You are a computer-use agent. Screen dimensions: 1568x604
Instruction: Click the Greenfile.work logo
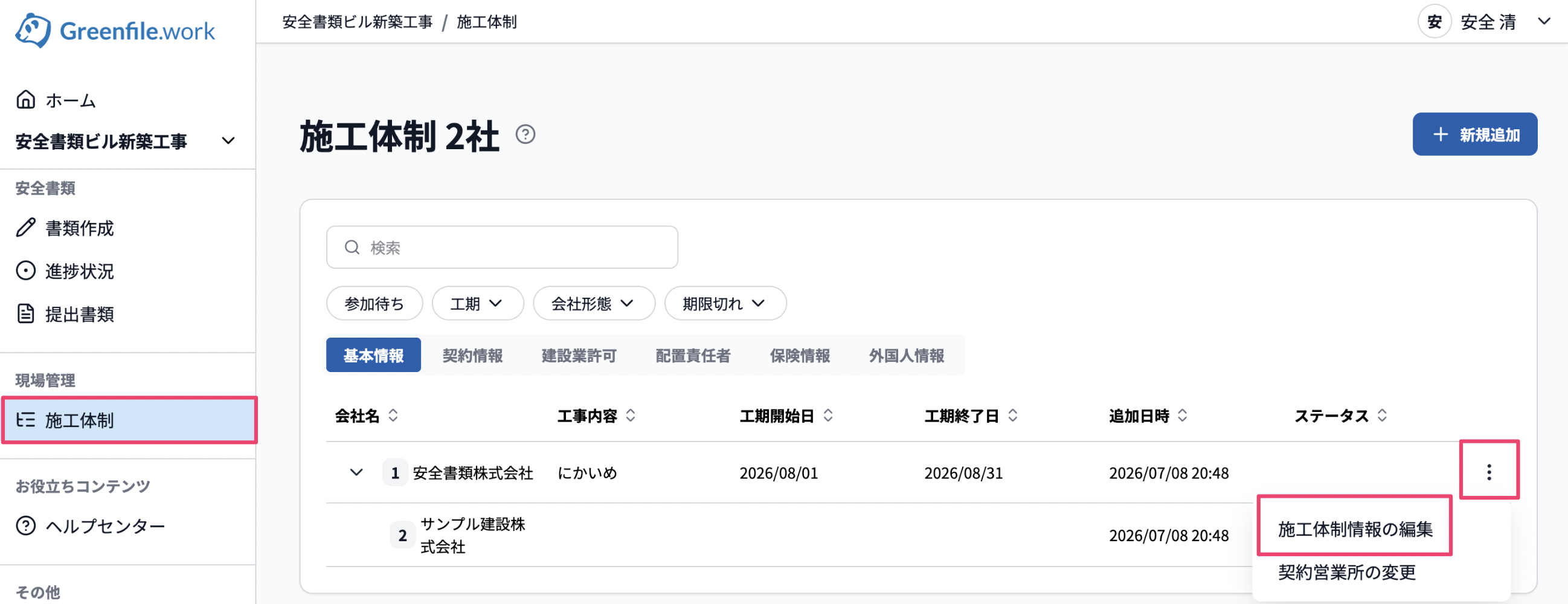point(115,30)
